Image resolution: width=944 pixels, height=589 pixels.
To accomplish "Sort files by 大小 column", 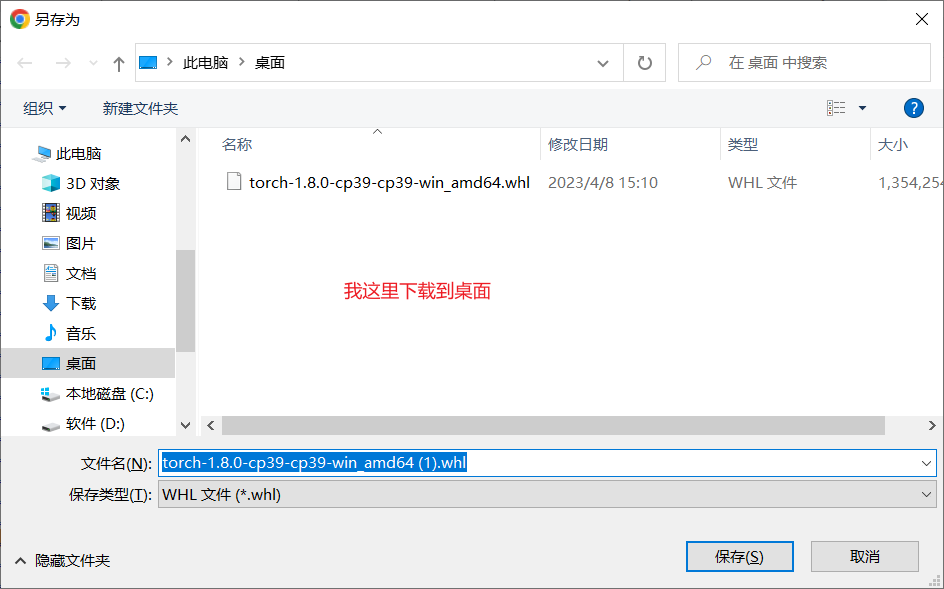I will point(892,145).
